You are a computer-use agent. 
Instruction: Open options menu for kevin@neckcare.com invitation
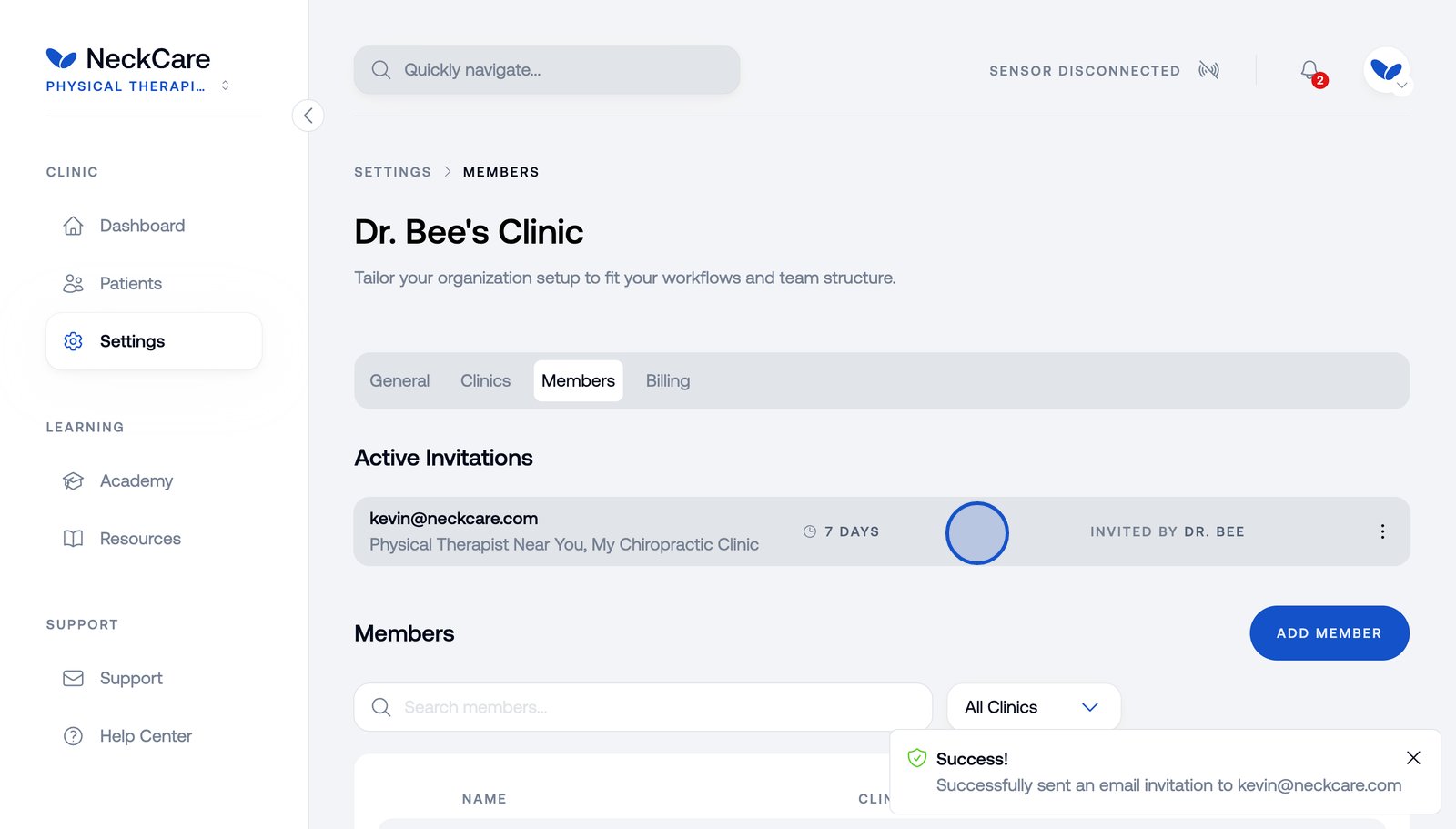click(x=1383, y=531)
